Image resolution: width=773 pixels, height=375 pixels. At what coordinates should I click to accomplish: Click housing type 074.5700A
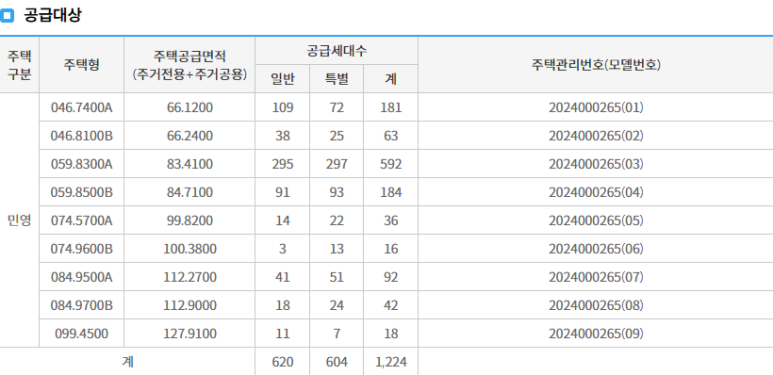[x=82, y=221]
